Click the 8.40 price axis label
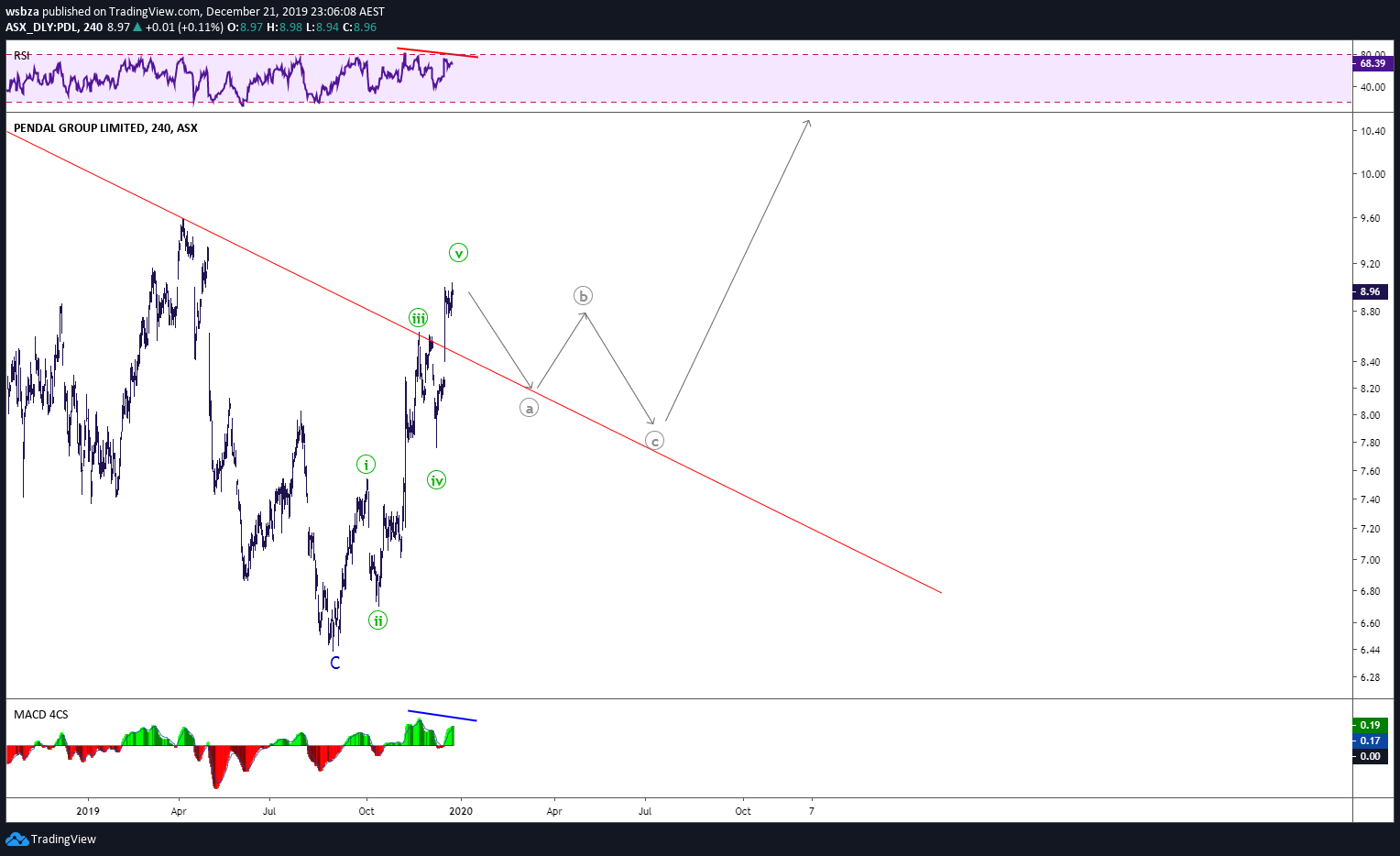Image resolution: width=1400 pixels, height=856 pixels. coord(1371,362)
